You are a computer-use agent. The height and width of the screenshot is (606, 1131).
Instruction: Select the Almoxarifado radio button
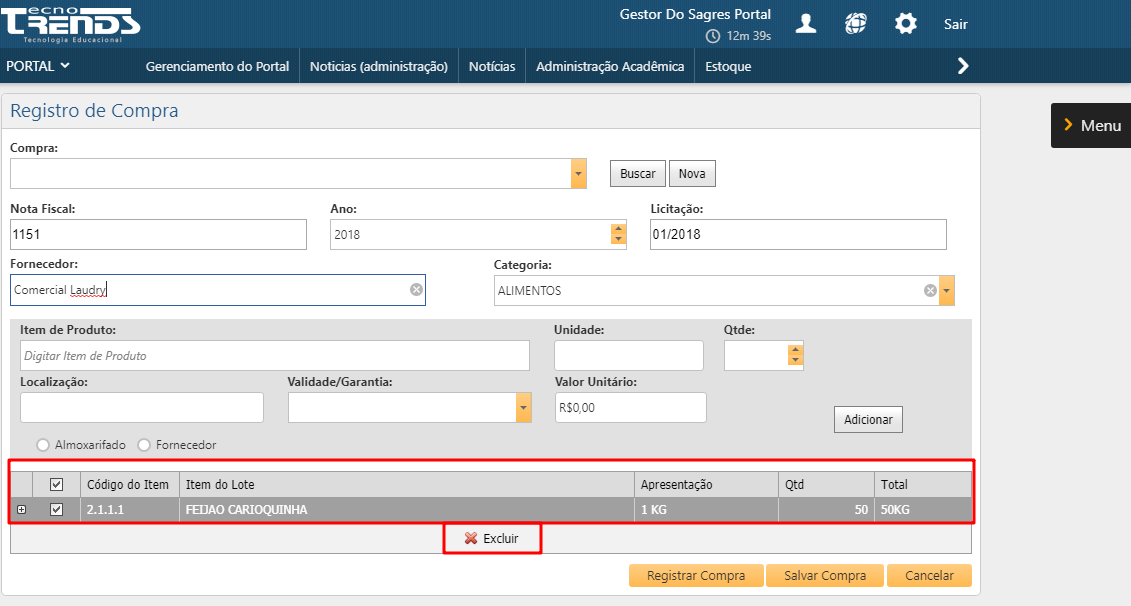click(43, 445)
